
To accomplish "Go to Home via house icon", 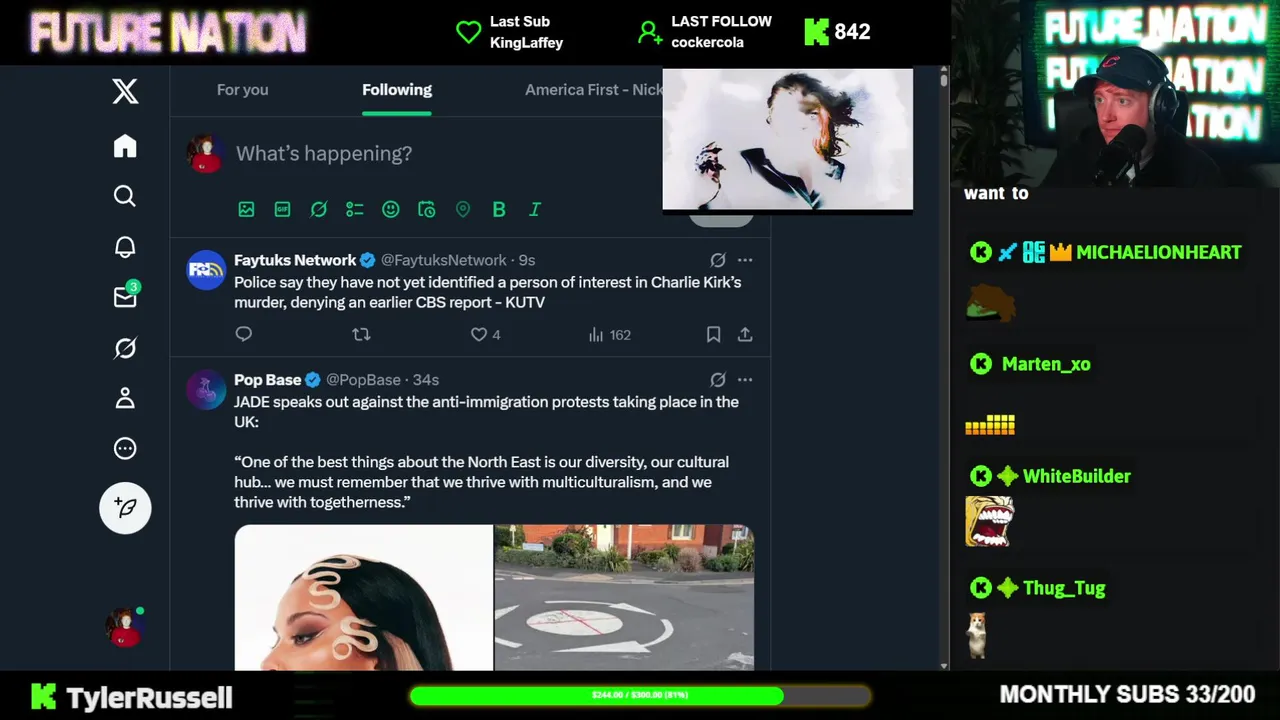I will click(125, 146).
